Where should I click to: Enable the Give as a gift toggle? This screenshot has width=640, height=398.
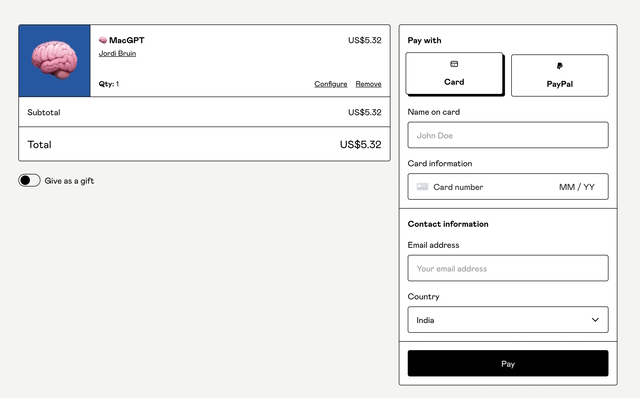[x=29, y=180]
